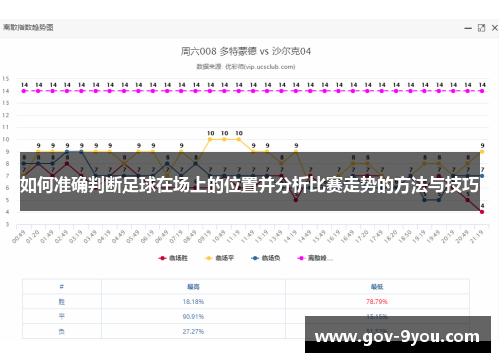Image resolution: width=500 pixels, height=362 pixels.
Task: Toggle the 临场胜 red legend series
Action: pos(173,258)
